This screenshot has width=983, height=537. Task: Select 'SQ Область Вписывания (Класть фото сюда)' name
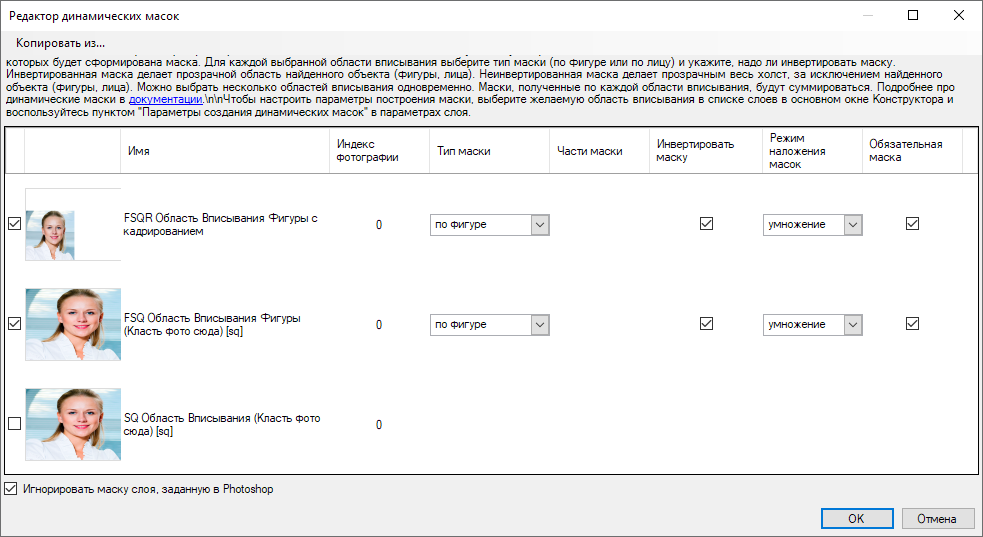[x=222, y=425]
